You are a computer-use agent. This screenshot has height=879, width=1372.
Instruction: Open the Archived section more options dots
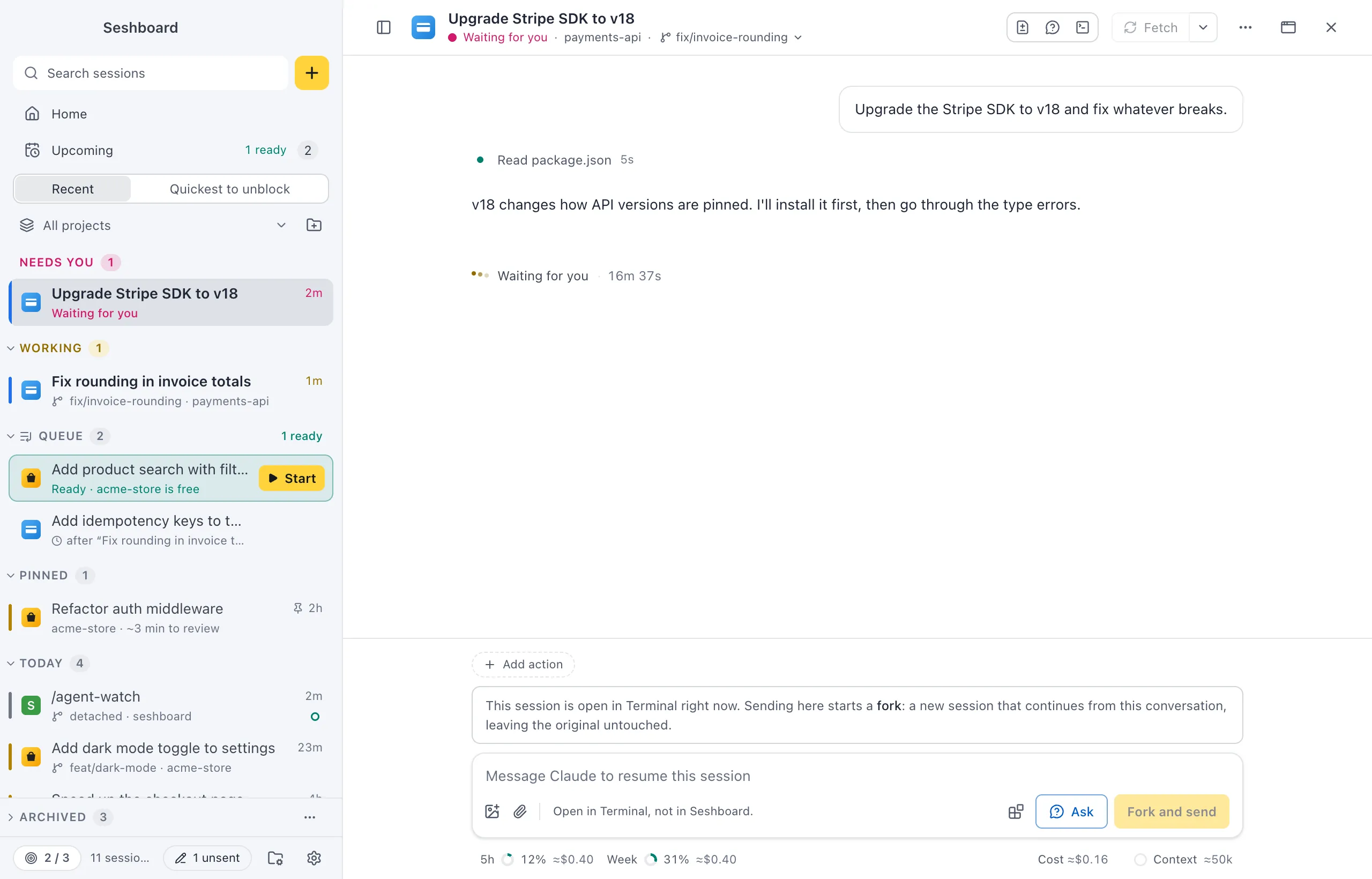pyautogui.click(x=310, y=817)
